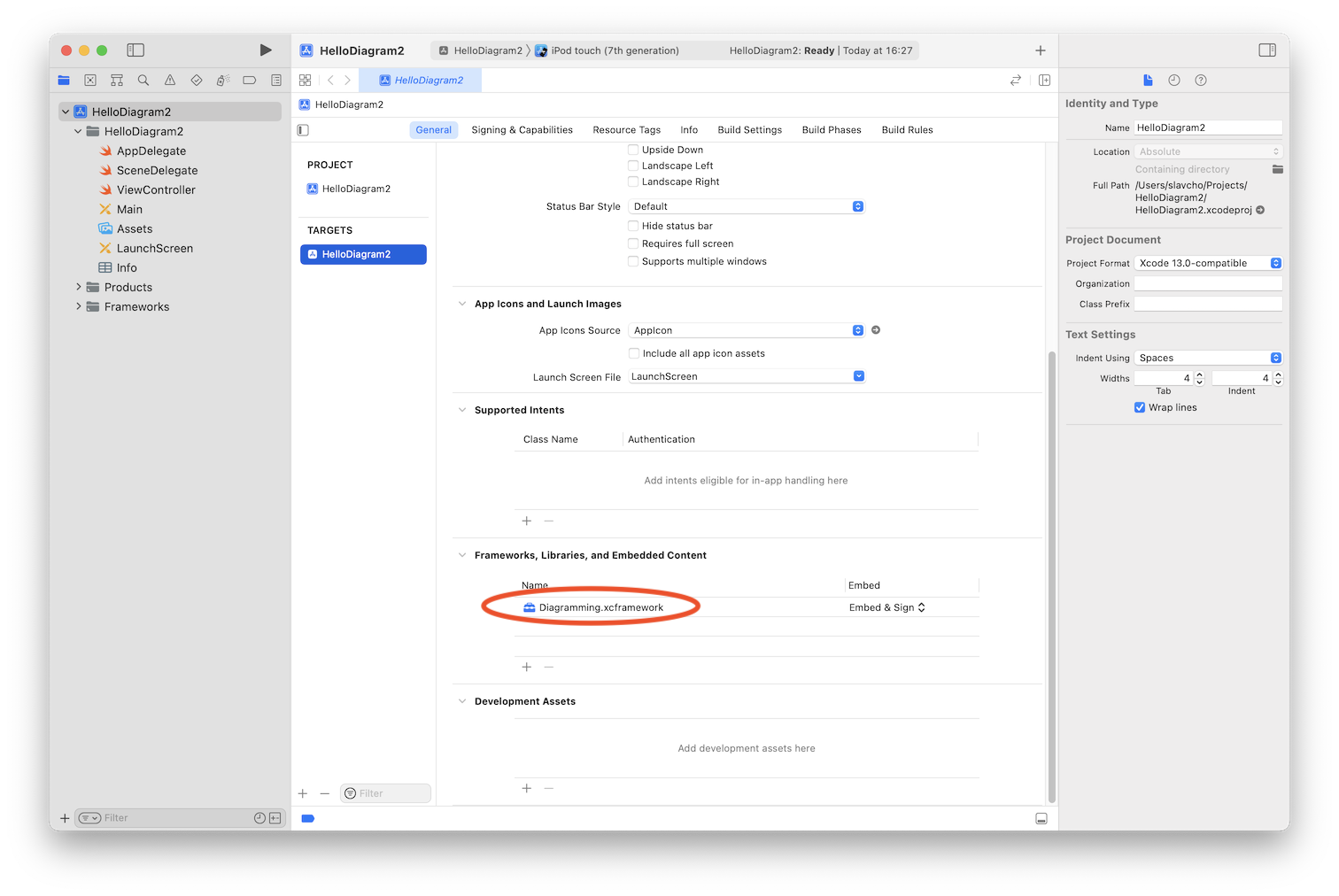Add a framework with plus button

point(527,667)
